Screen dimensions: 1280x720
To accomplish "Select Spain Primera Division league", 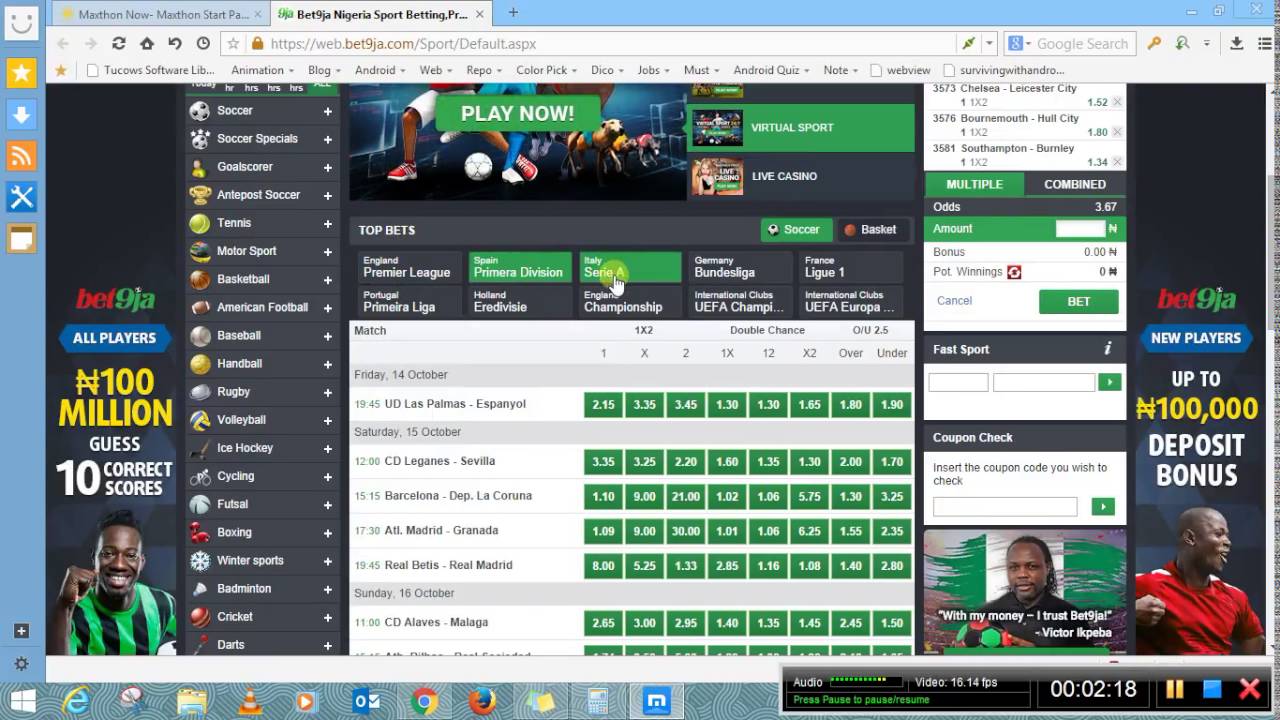I will pyautogui.click(x=519, y=267).
